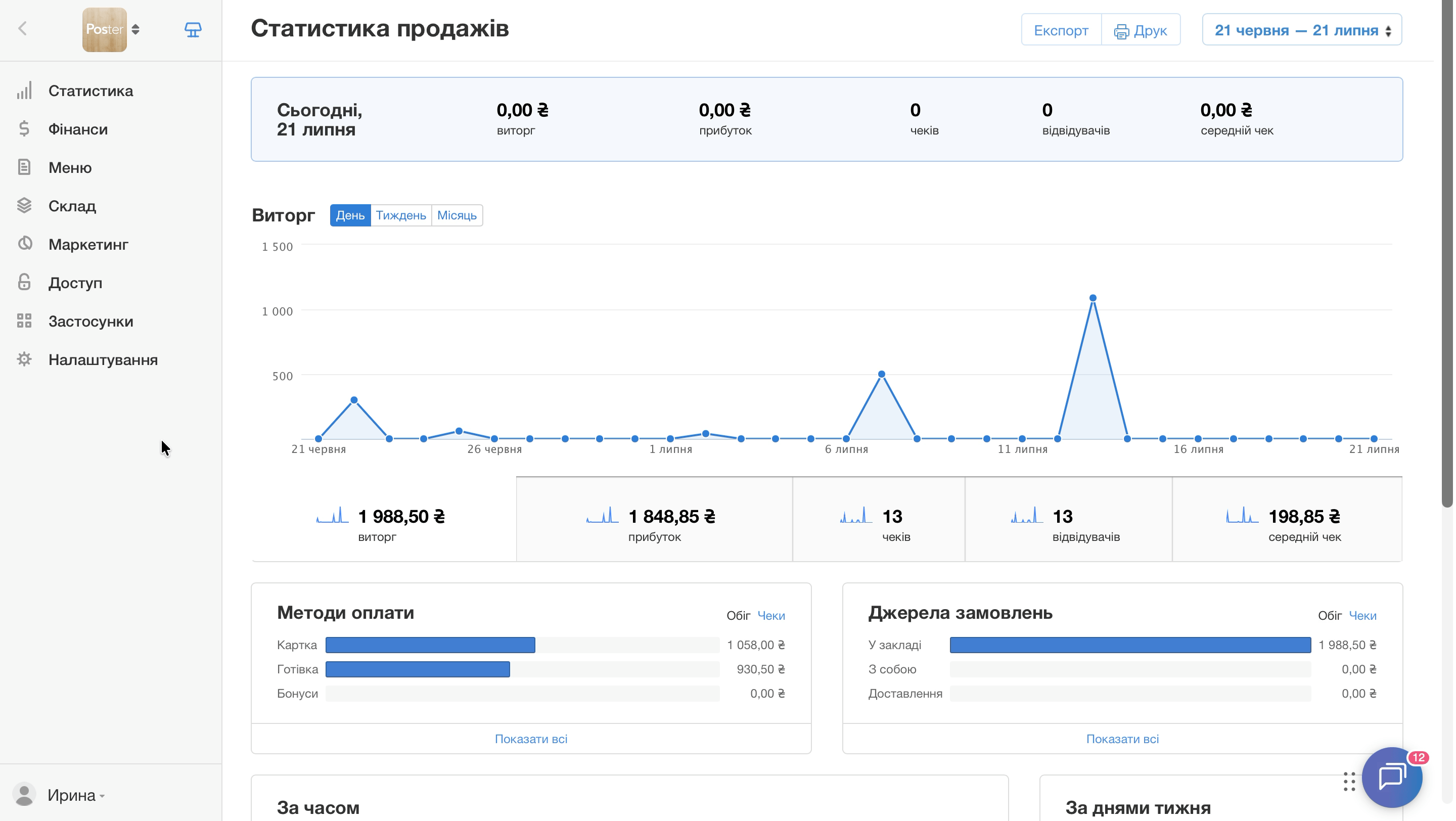The width and height of the screenshot is (1456, 821).
Task: Click the Картка payment bar
Action: (430, 645)
